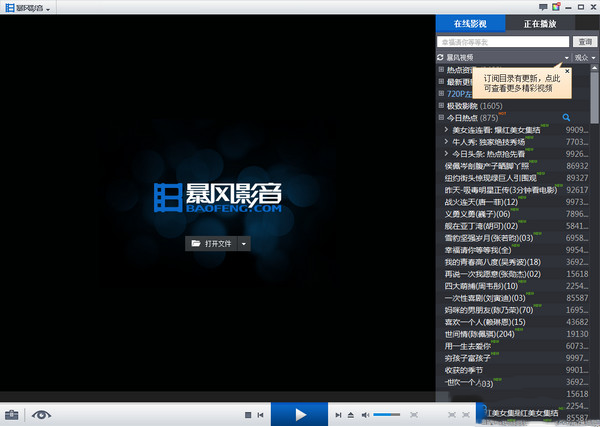Start playback with the big blue play button
600x427 pixels.
(x=300, y=414)
